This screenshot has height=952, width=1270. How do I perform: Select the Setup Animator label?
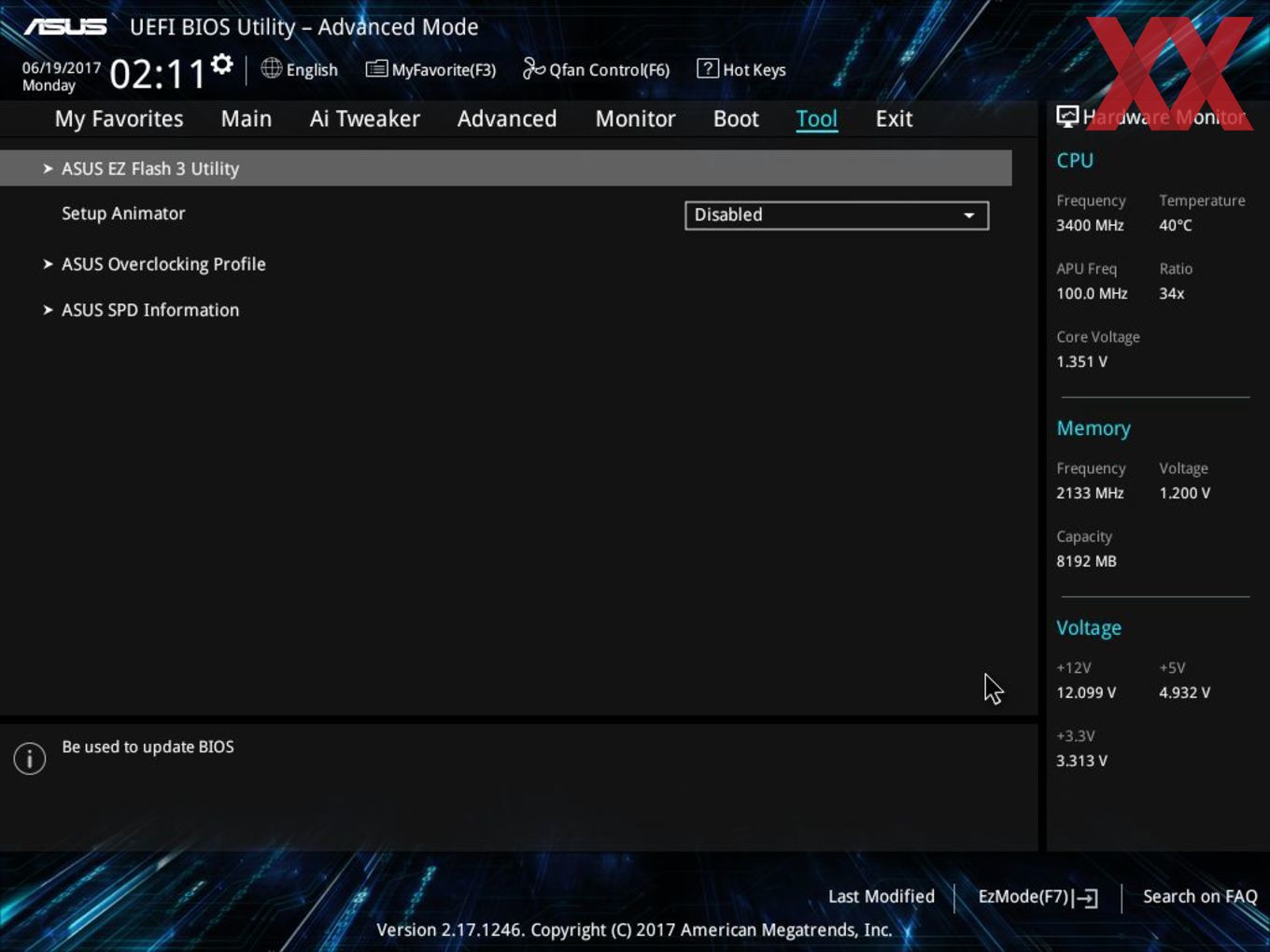pyautogui.click(x=123, y=214)
